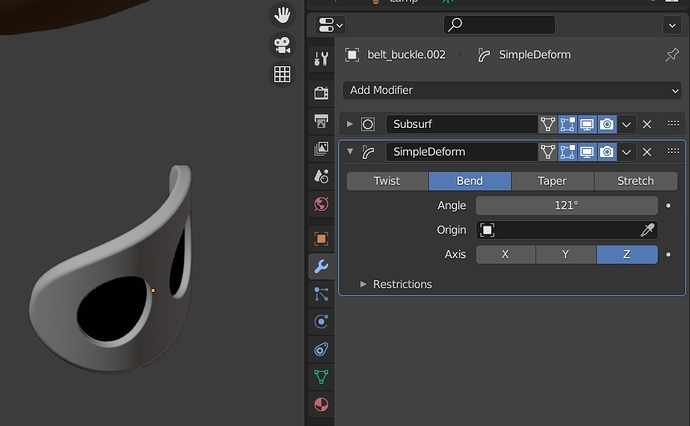Image resolution: width=690 pixels, height=426 pixels.
Task: Edit the SimpleDeform modifier name field
Action: [462, 152]
